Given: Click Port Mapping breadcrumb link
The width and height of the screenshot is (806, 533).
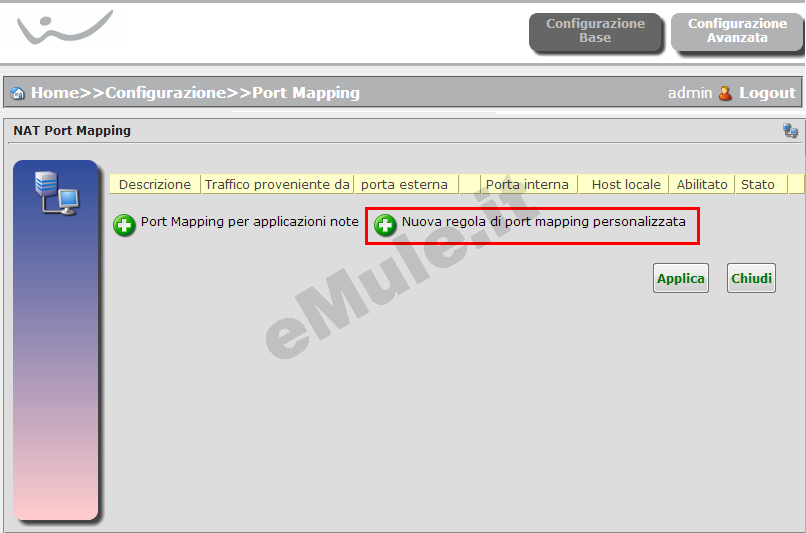Looking at the screenshot, I should 306,93.
